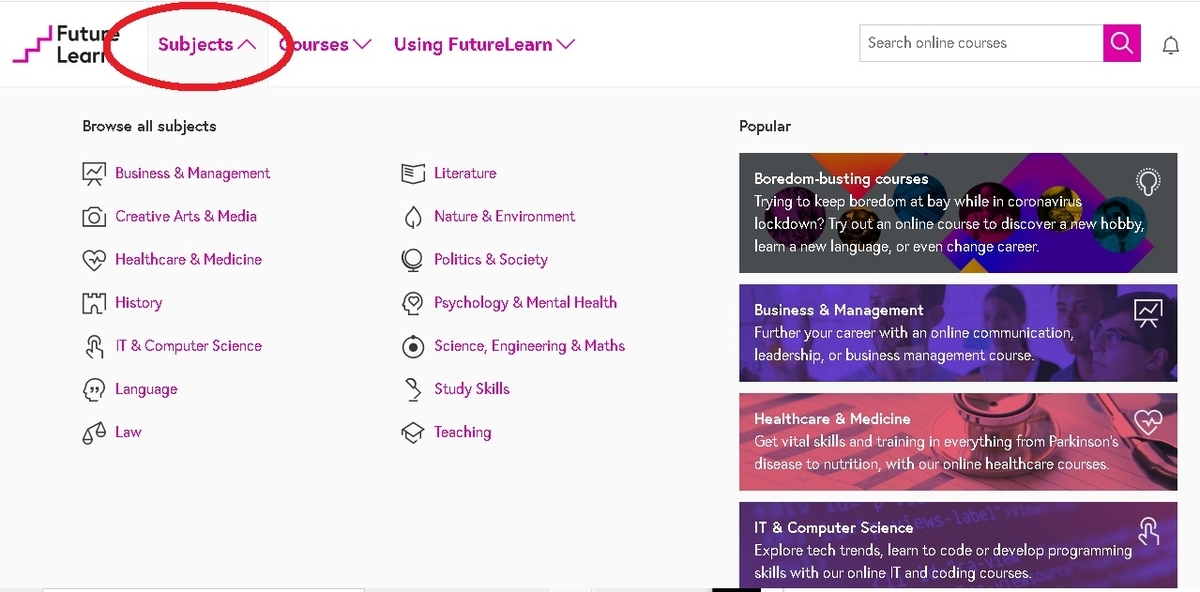Screen dimensions: 1200x592
Task: Select Science, Engineering & Maths subject
Action: (529, 346)
